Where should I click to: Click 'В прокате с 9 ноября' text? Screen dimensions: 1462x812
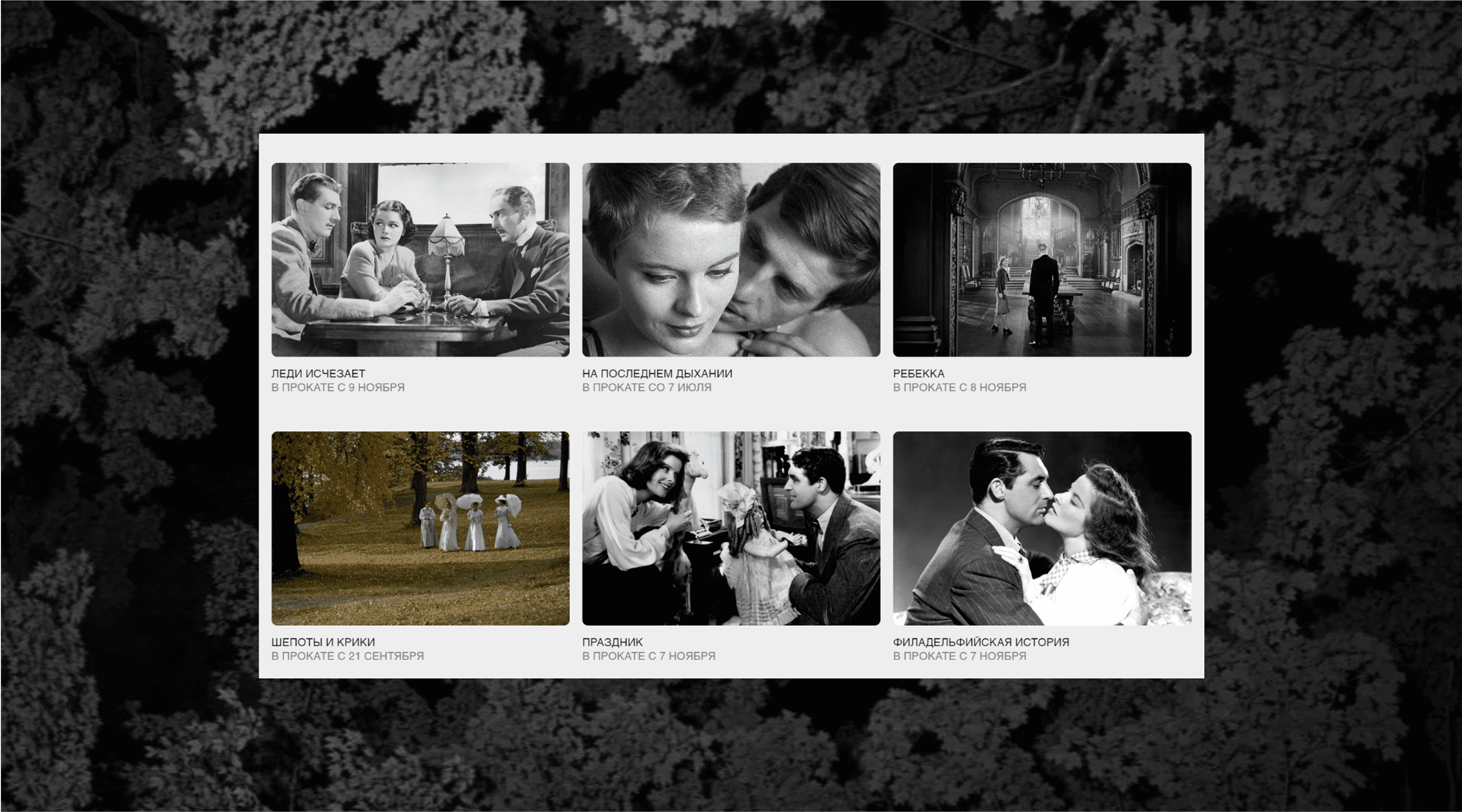tap(338, 387)
